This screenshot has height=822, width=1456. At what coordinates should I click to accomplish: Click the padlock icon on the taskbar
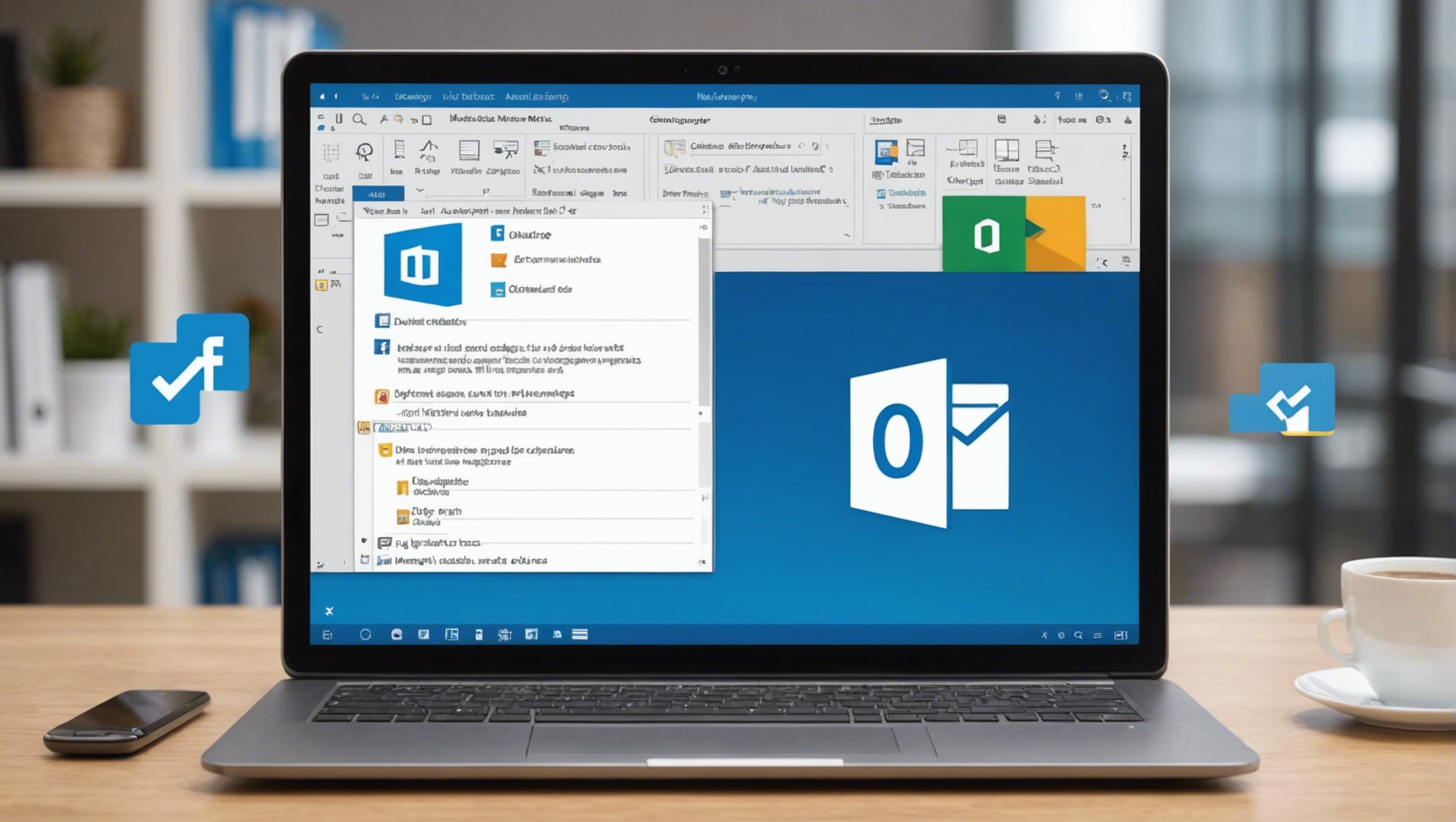(478, 634)
